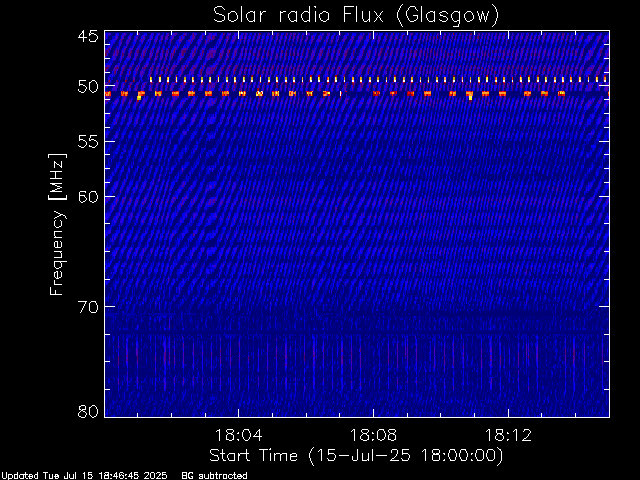
Task: Click the rotated "Frequency [MHz]" axis title
Action: coord(58,223)
